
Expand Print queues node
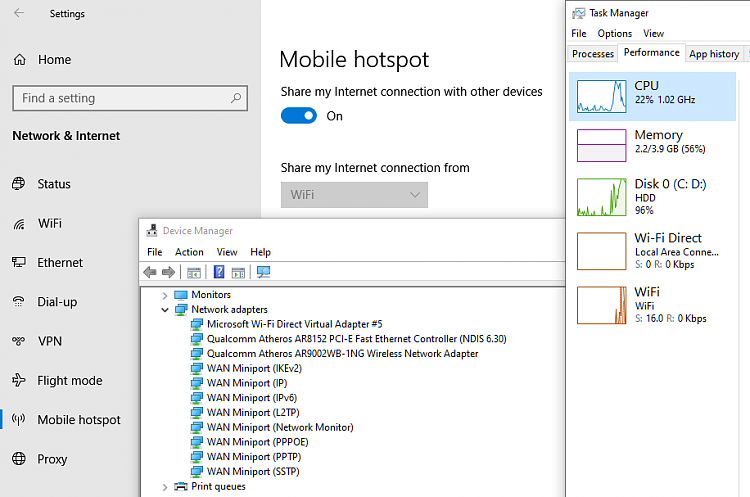(x=165, y=487)
